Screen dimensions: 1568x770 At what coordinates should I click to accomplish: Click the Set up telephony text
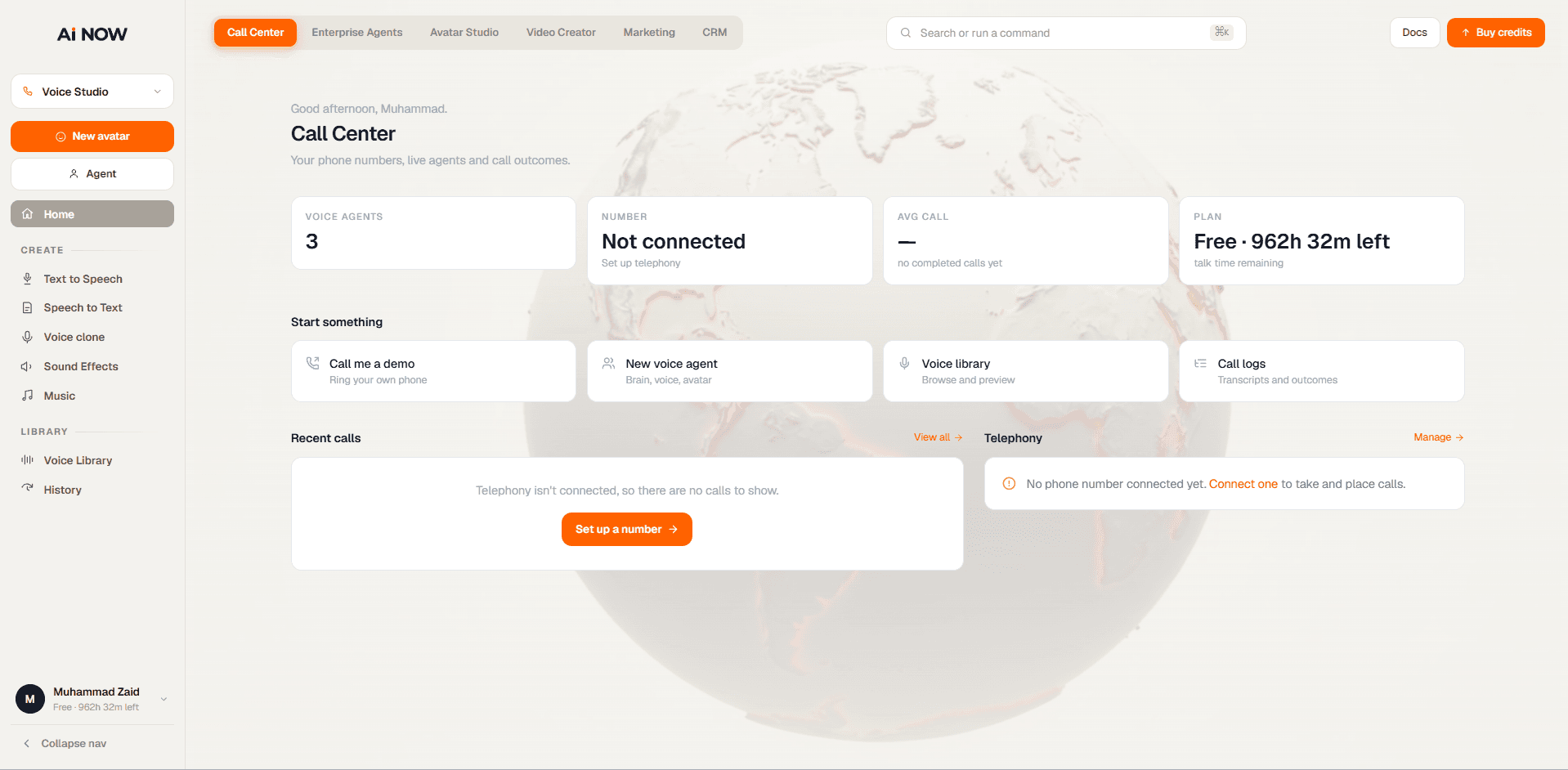641,263
